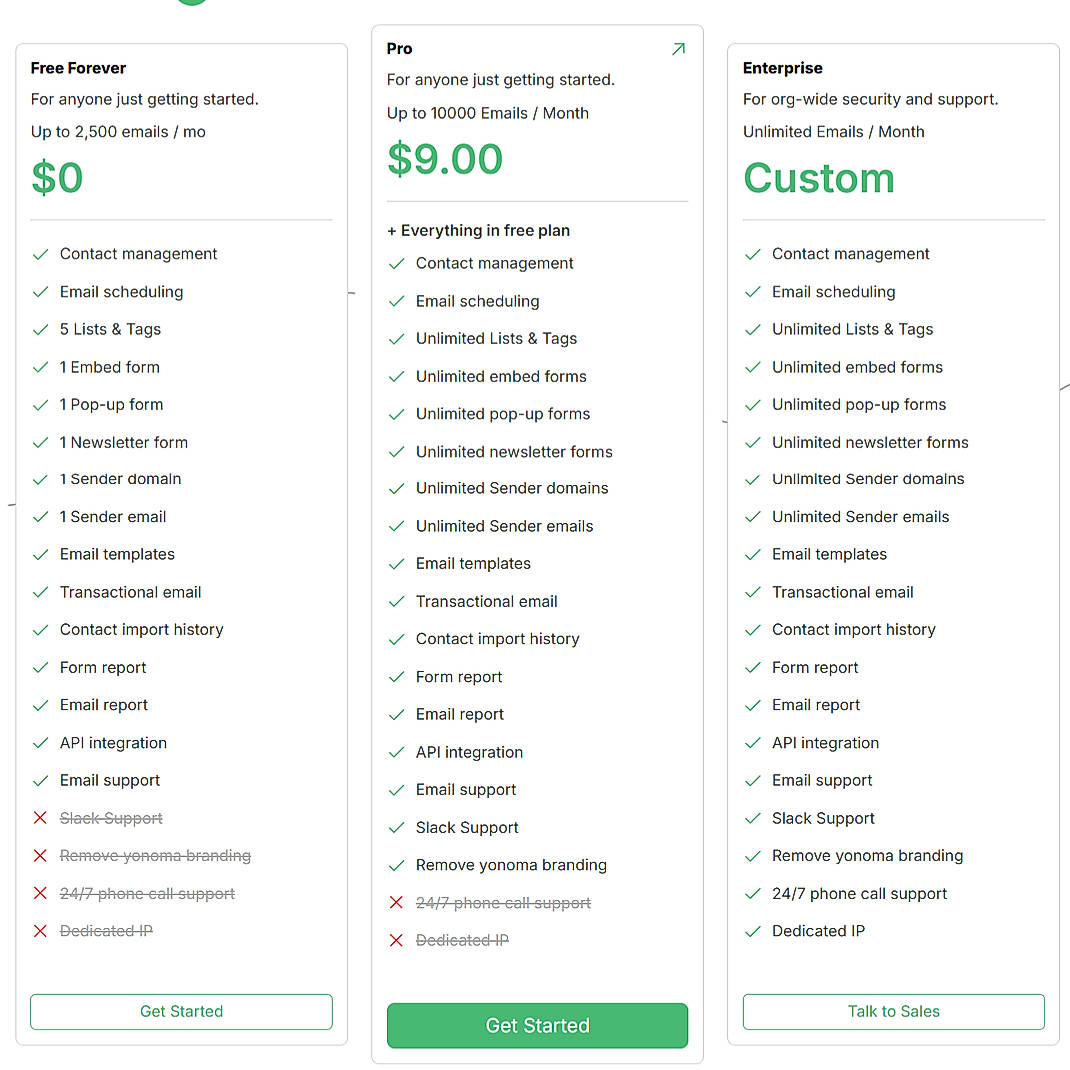Viewport: 1070px width, 1070px height.
Task: Click Get Started on the Pro plan
Action: (537, 1025)
